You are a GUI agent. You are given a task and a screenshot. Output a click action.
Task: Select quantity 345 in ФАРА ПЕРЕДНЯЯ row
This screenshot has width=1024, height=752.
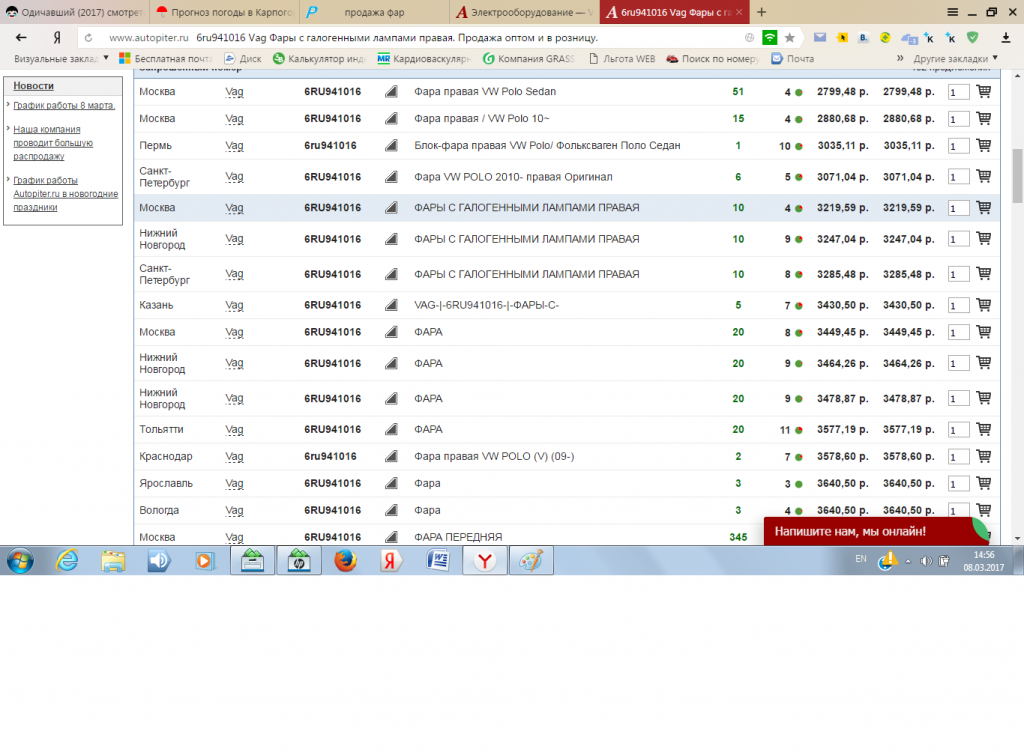coord(738,537)
